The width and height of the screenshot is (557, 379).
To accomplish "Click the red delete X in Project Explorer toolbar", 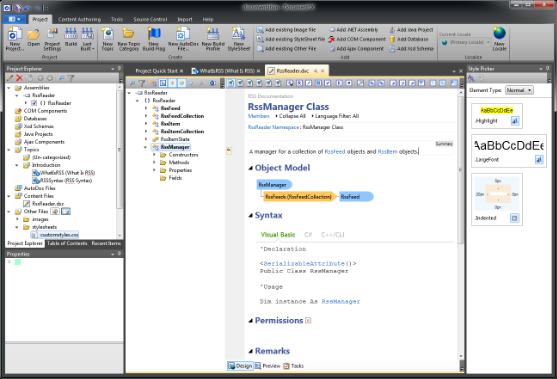I will [19, 78].
